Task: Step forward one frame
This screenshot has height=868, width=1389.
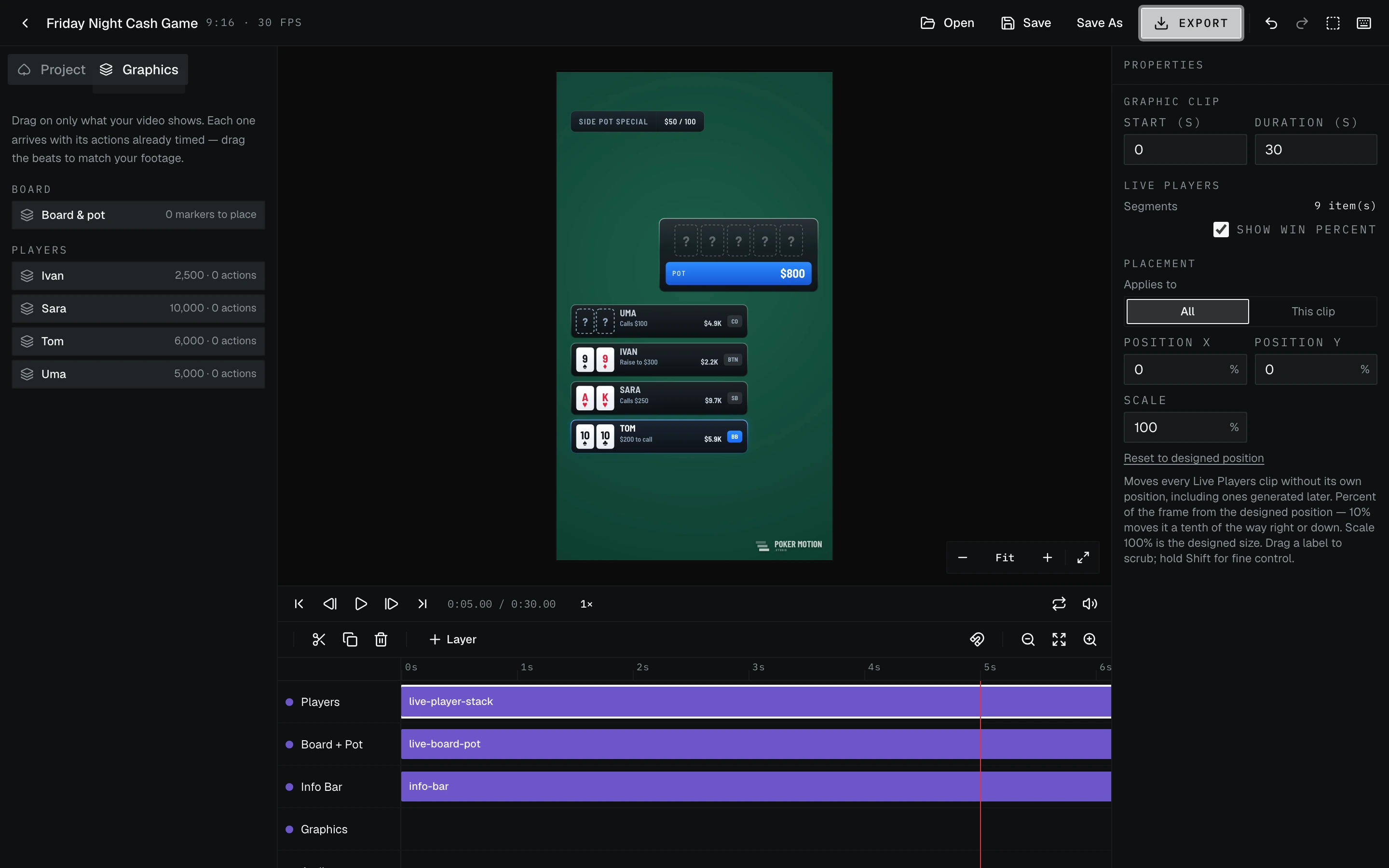Action: point(392,604)
